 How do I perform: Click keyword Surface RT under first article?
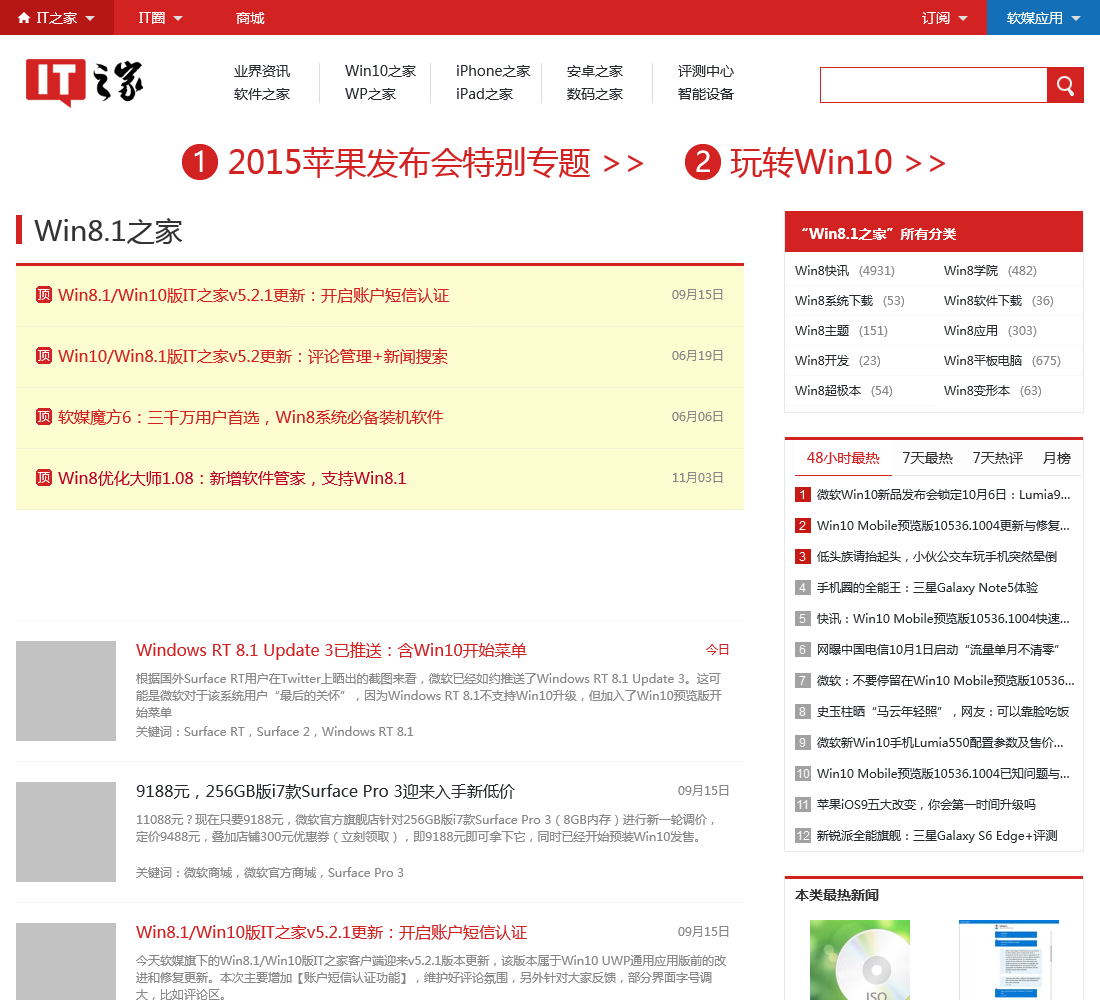(x=214, y=732)
